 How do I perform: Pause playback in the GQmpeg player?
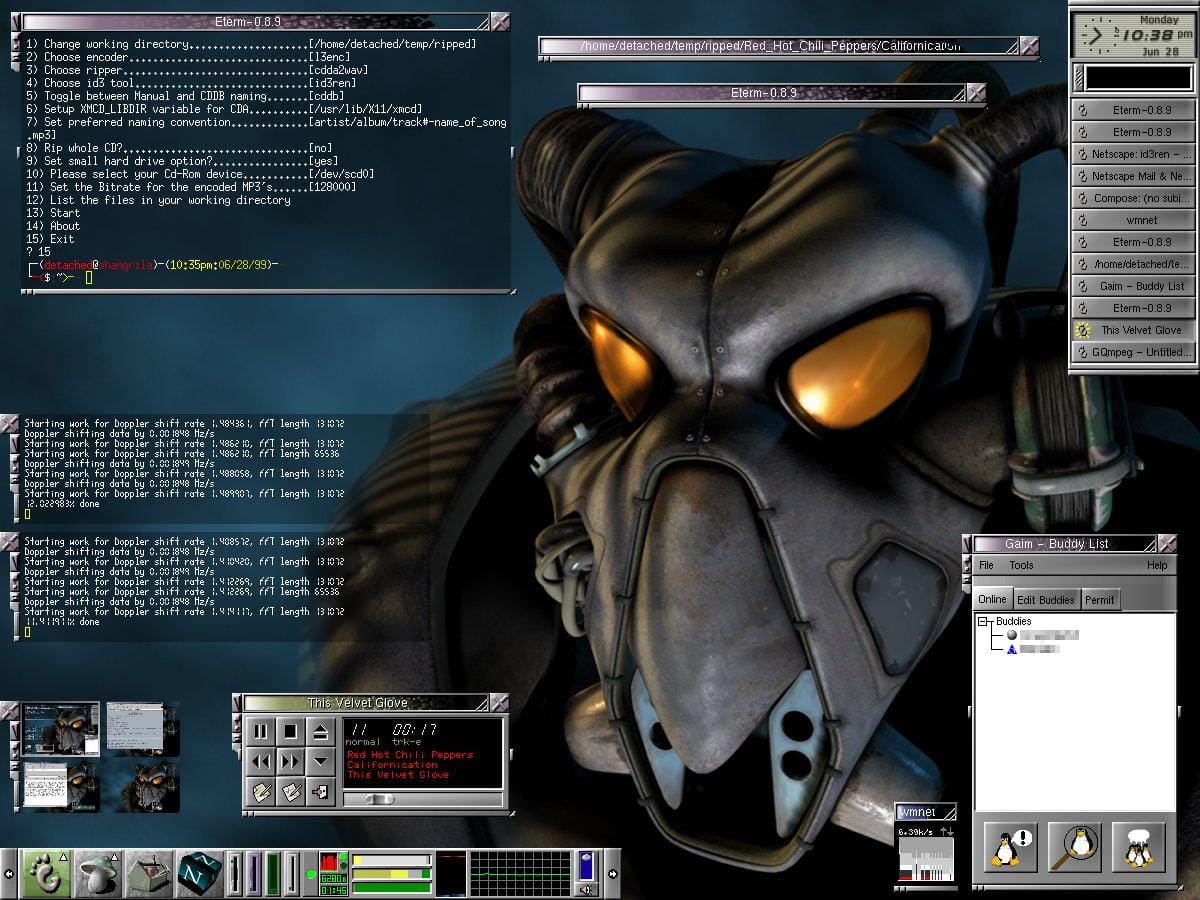(261, 731)
